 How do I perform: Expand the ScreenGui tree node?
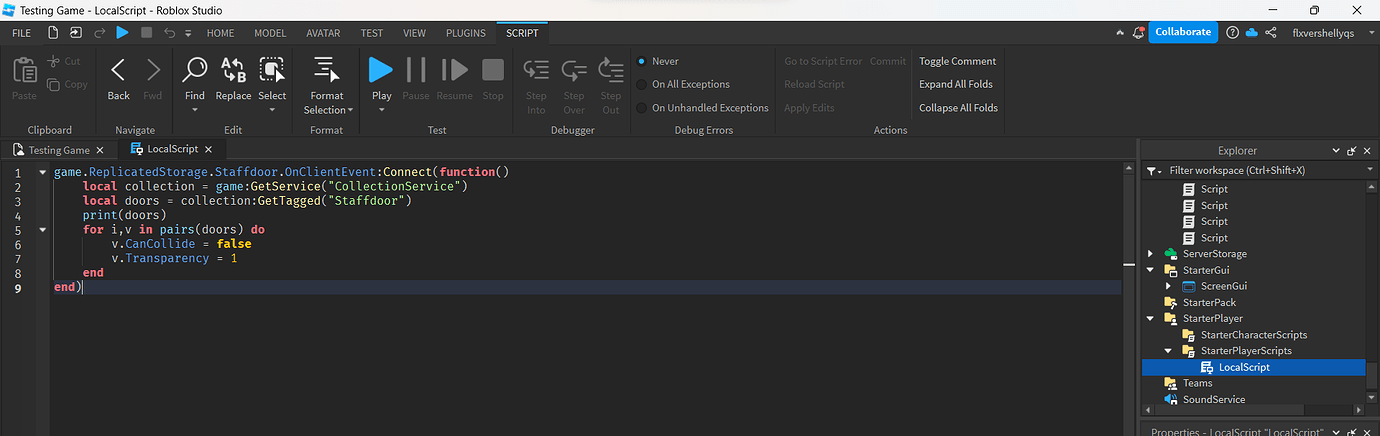[x=1168, y=286]
